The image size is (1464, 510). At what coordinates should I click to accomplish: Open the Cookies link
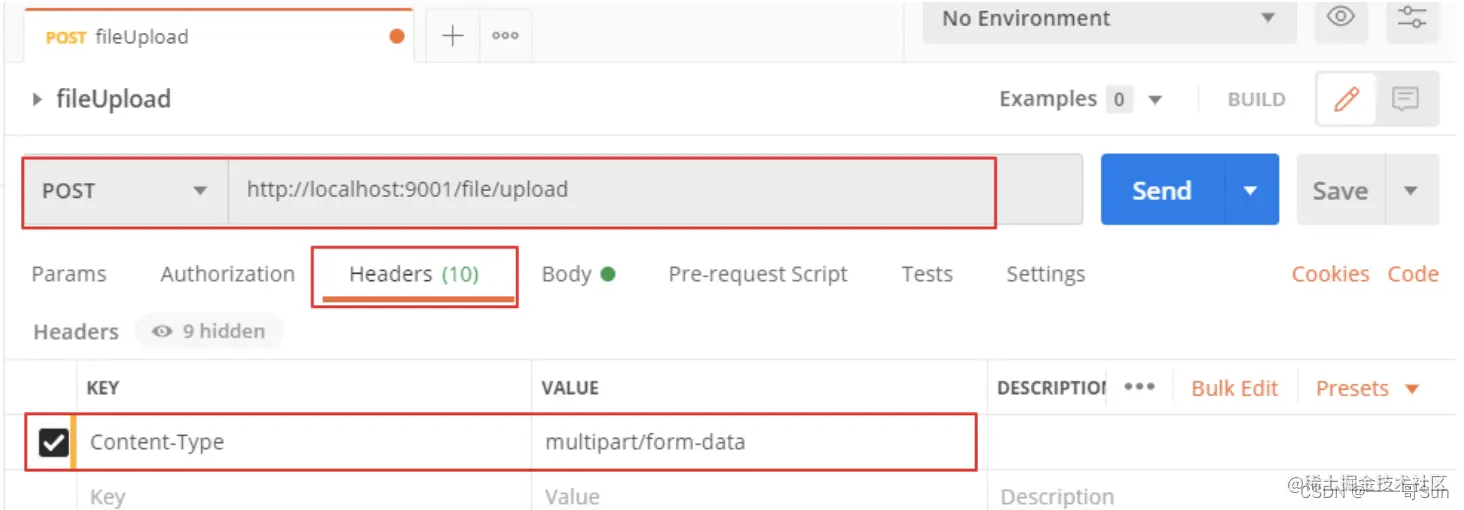coord(1330,274)
